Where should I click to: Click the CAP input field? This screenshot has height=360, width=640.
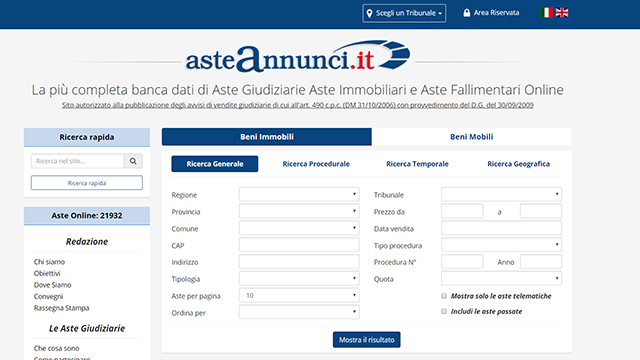pos(299,245)
